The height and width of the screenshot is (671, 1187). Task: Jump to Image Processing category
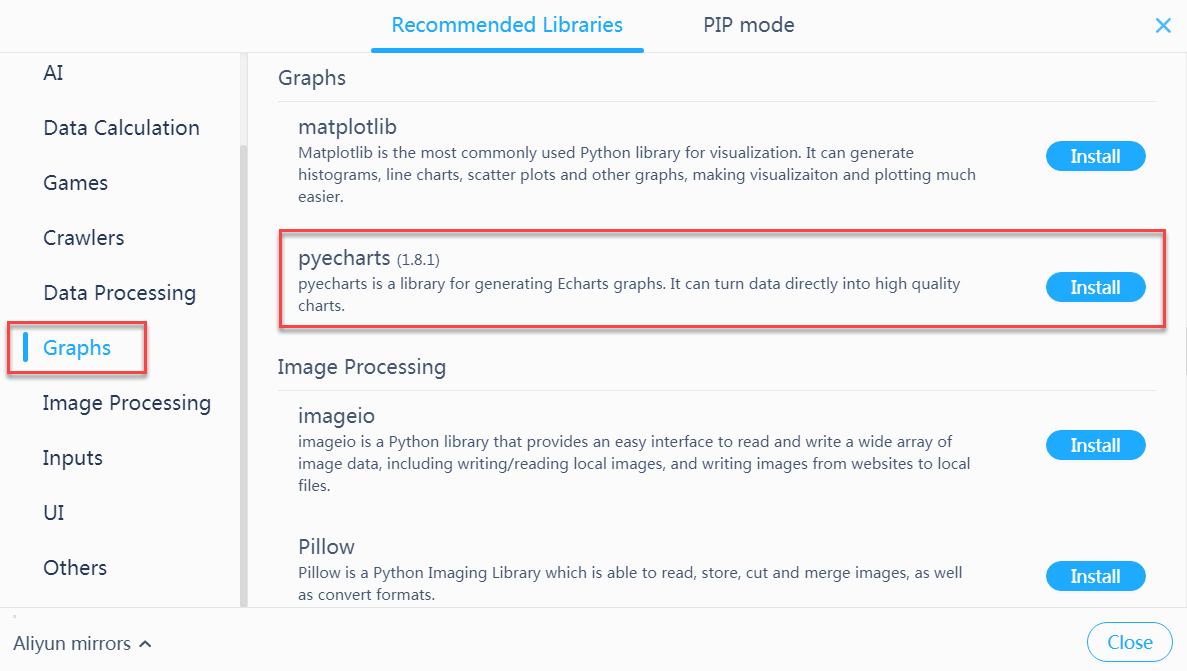[126, 403]
